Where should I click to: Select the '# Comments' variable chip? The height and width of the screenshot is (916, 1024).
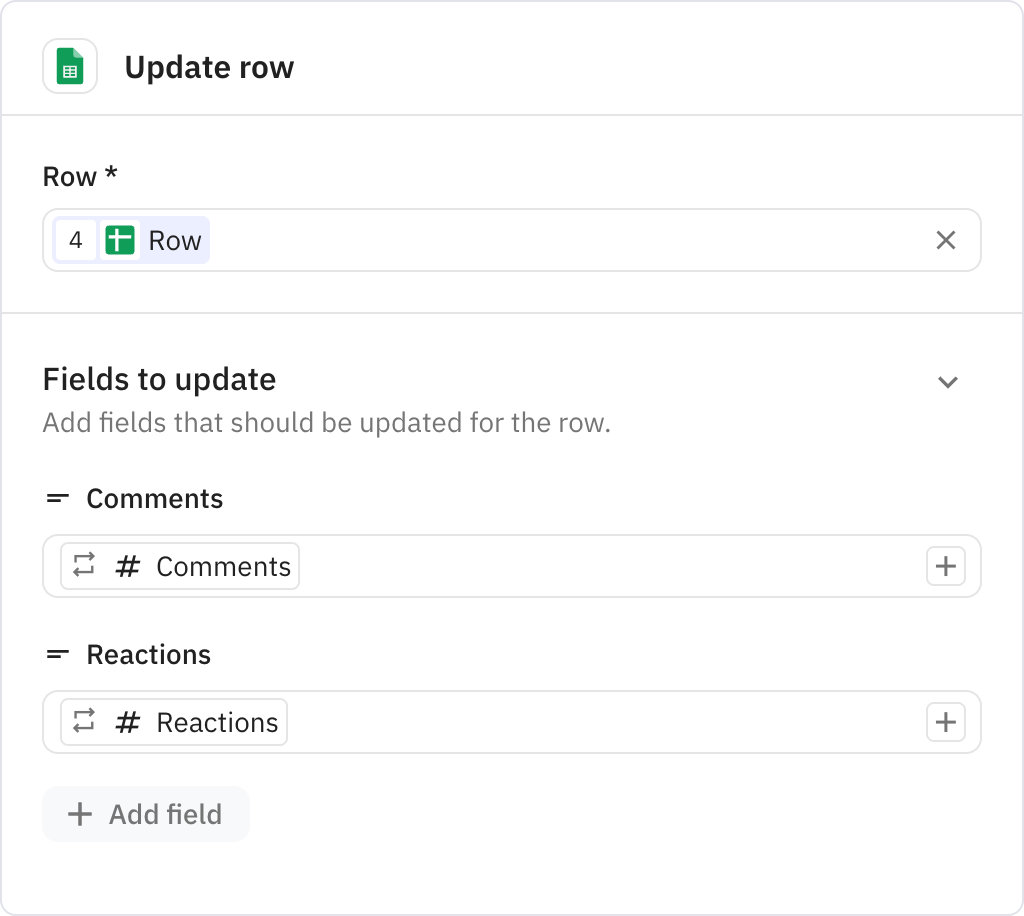180,566
